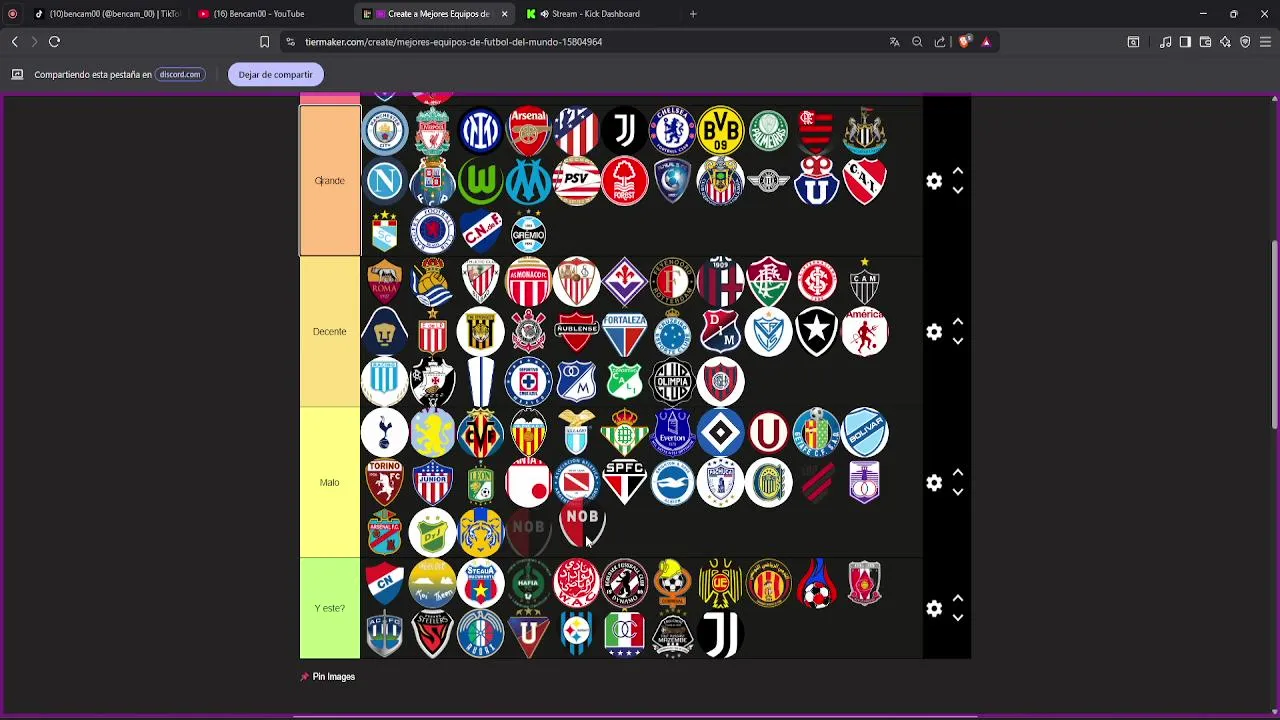Move Y este? tier down with arrow
Viewport: 1280px width, 720px height.
[x=958, y=618]
